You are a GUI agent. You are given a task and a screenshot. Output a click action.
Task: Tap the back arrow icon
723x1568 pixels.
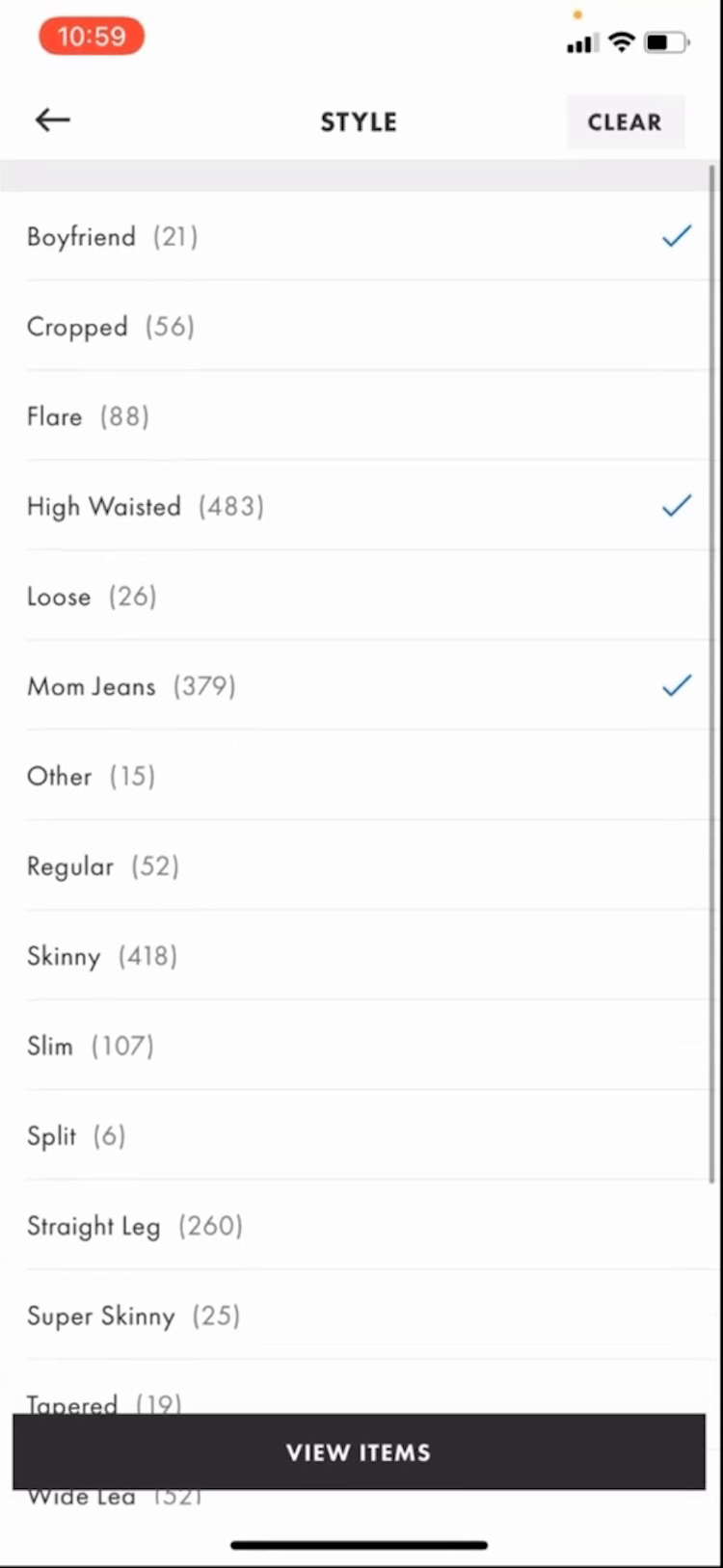(x=53, y=120)
